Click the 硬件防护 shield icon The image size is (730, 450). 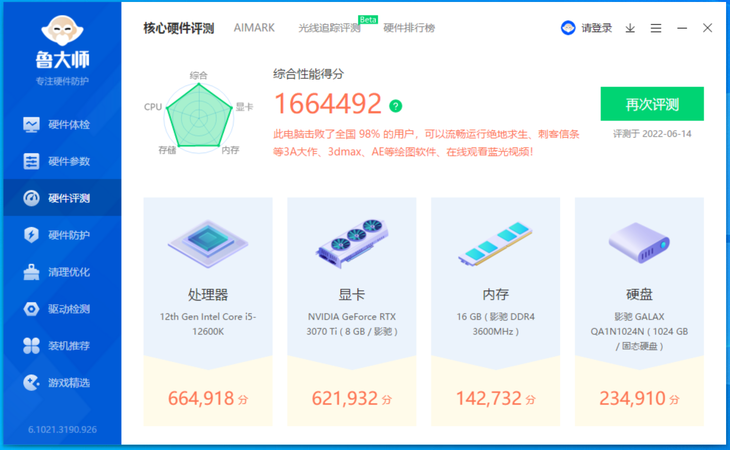click(x=31, y=235)
